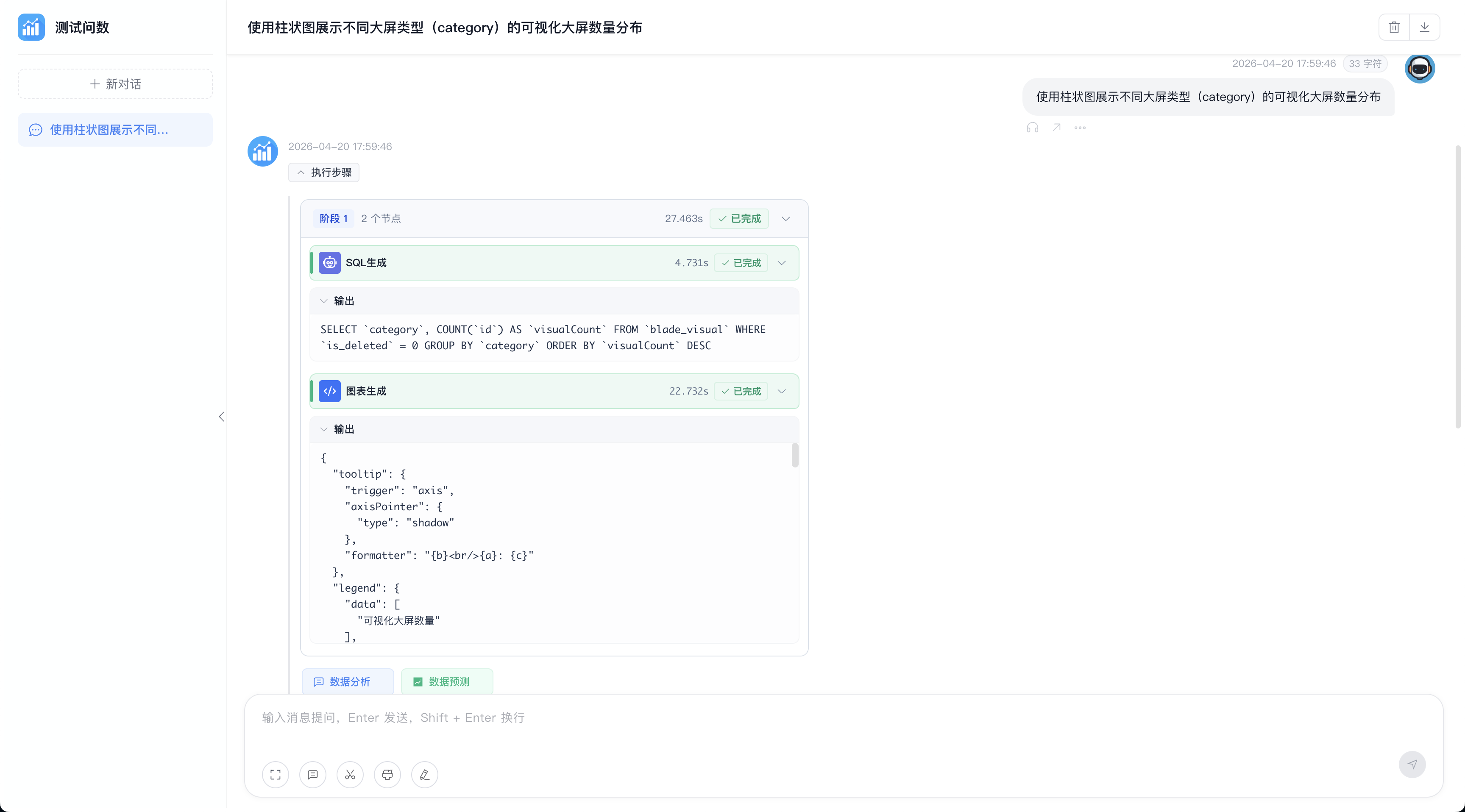This screenshot has height=812, width=1465.
Task: Click the send arrow button
Action: (1412, 764)
